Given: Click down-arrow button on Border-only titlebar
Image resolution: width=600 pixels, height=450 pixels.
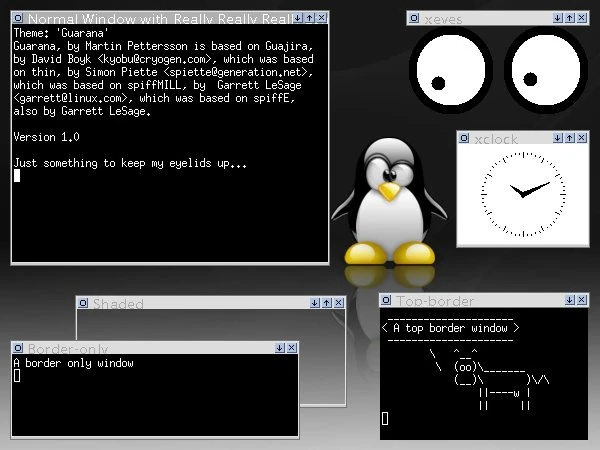Looking at the screenshot, I should [280, 348].
